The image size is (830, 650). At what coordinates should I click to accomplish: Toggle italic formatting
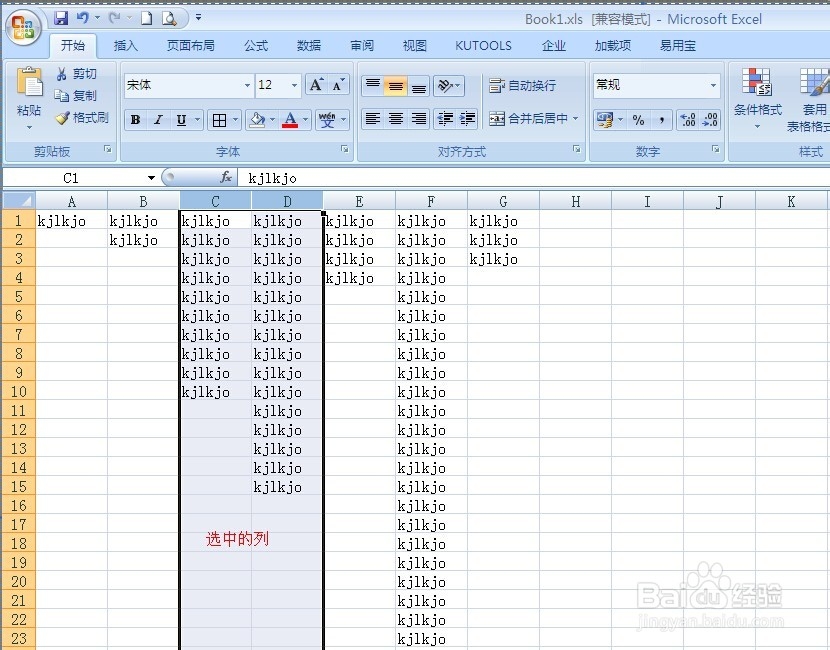(x=159, y=119)
